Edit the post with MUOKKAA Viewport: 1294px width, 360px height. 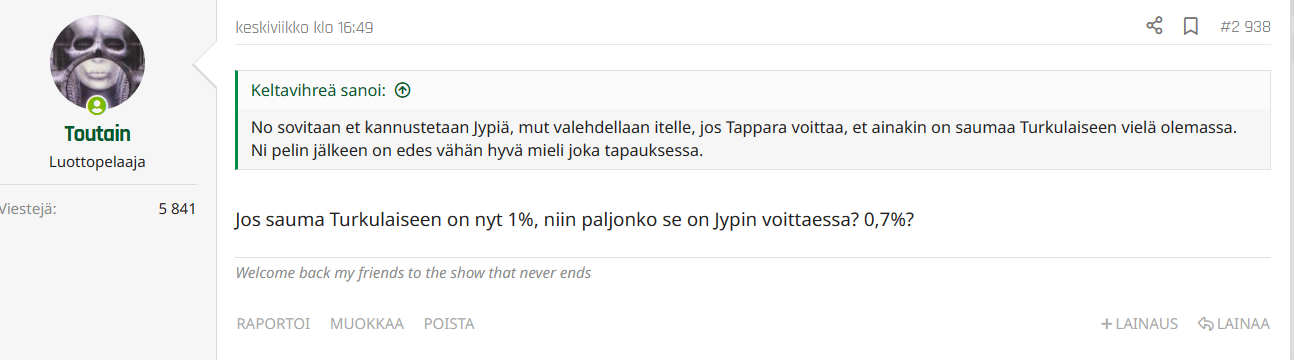click(x=367, y=324)
